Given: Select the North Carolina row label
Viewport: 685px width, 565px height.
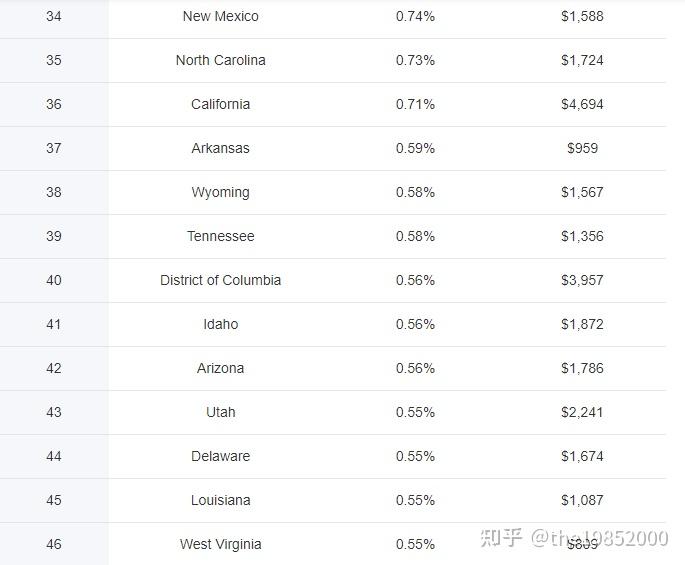Looking at the screenshot, I should 220,60.
